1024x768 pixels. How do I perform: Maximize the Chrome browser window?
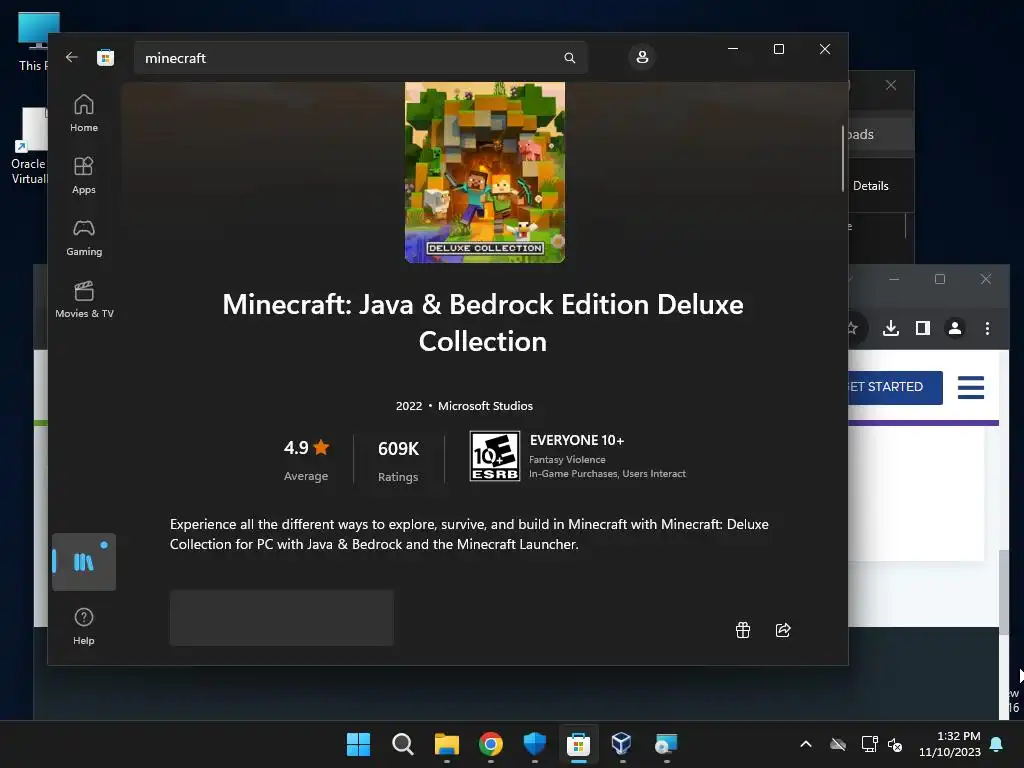click(x=940, y=279)
